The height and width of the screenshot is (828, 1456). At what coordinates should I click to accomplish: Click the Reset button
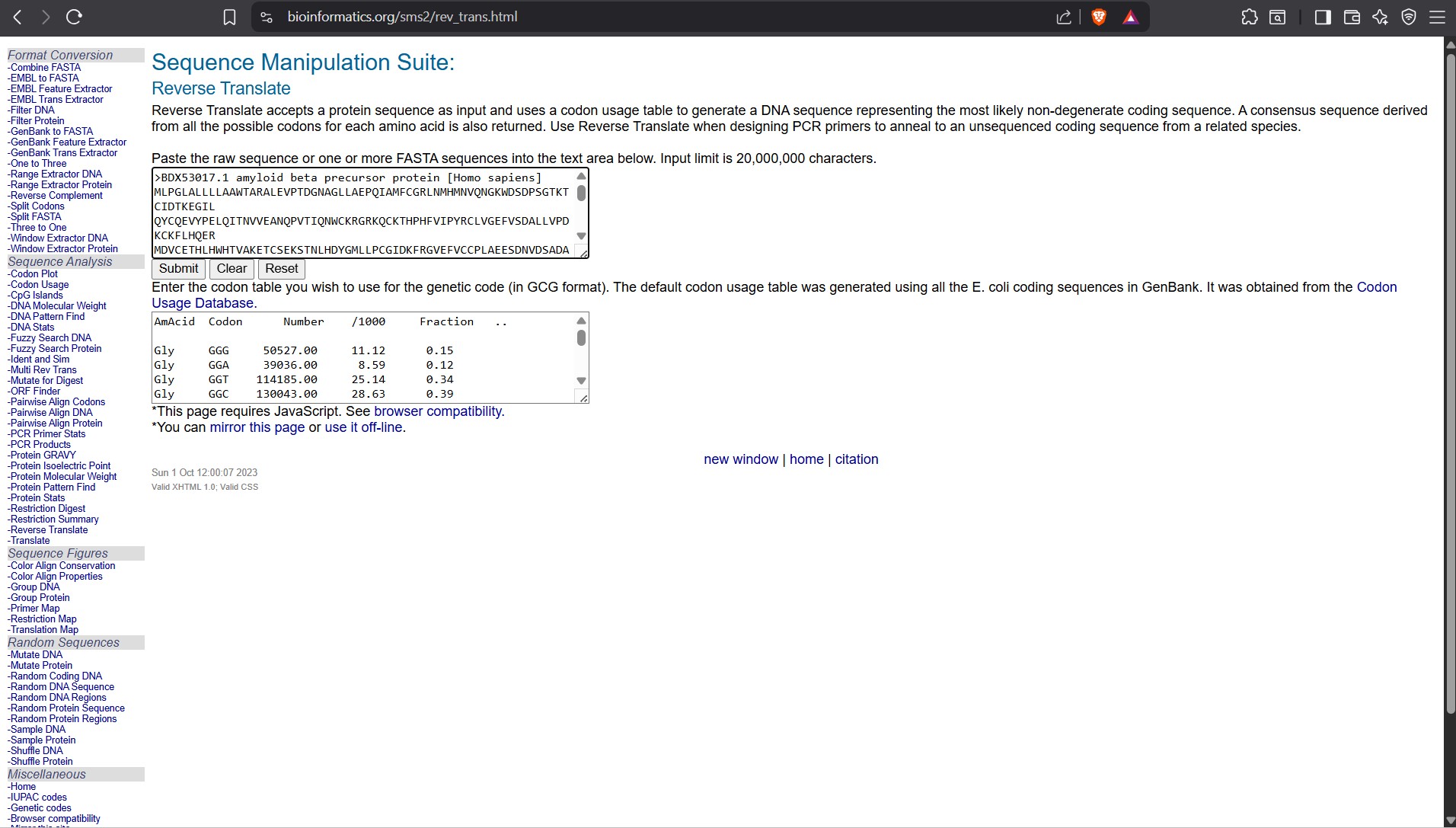pyautogui.click(x=282, y=269)
